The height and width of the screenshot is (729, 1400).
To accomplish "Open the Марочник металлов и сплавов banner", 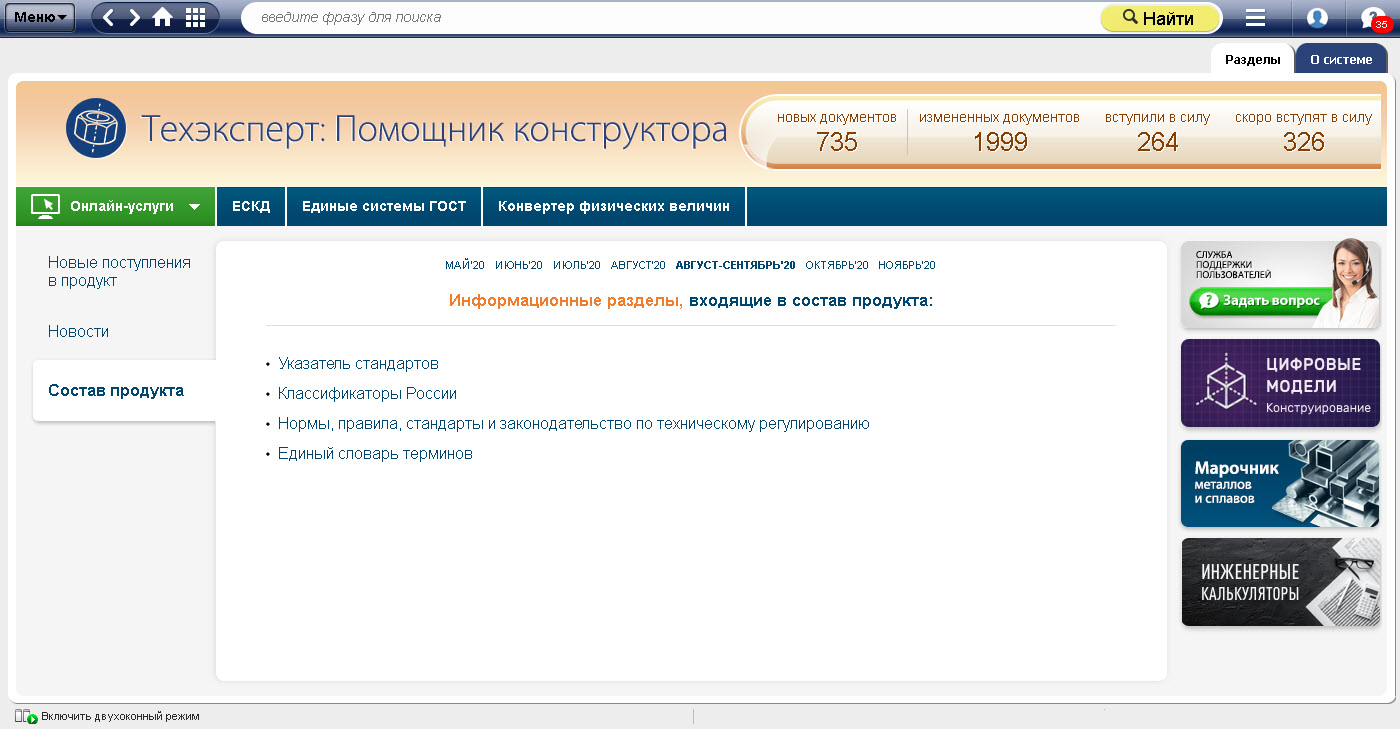I will pyautogui.click(x=1280, y=483).
